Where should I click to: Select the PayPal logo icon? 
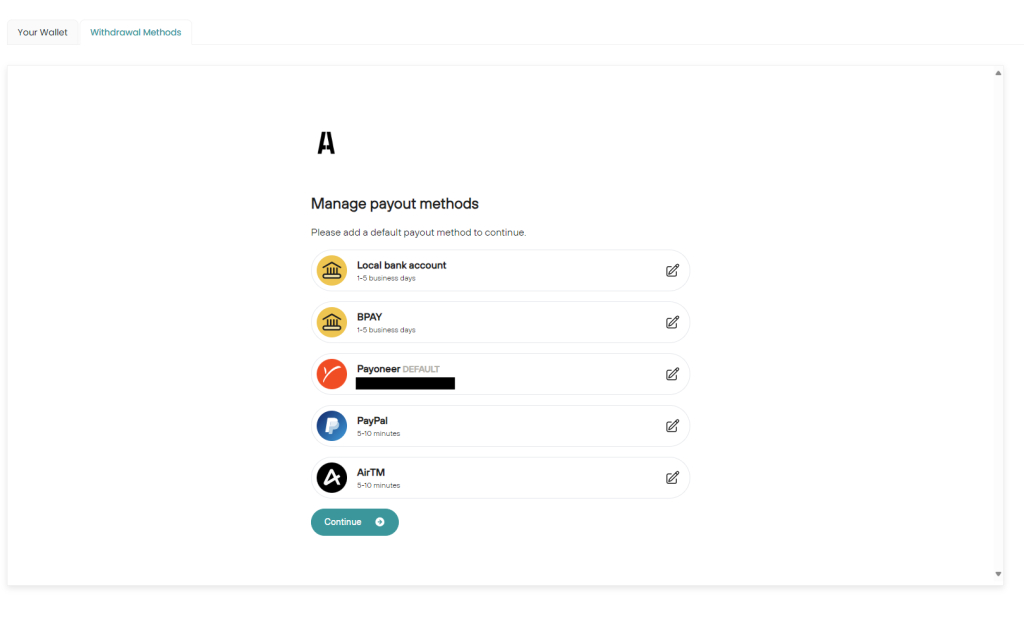pos(331,426)
